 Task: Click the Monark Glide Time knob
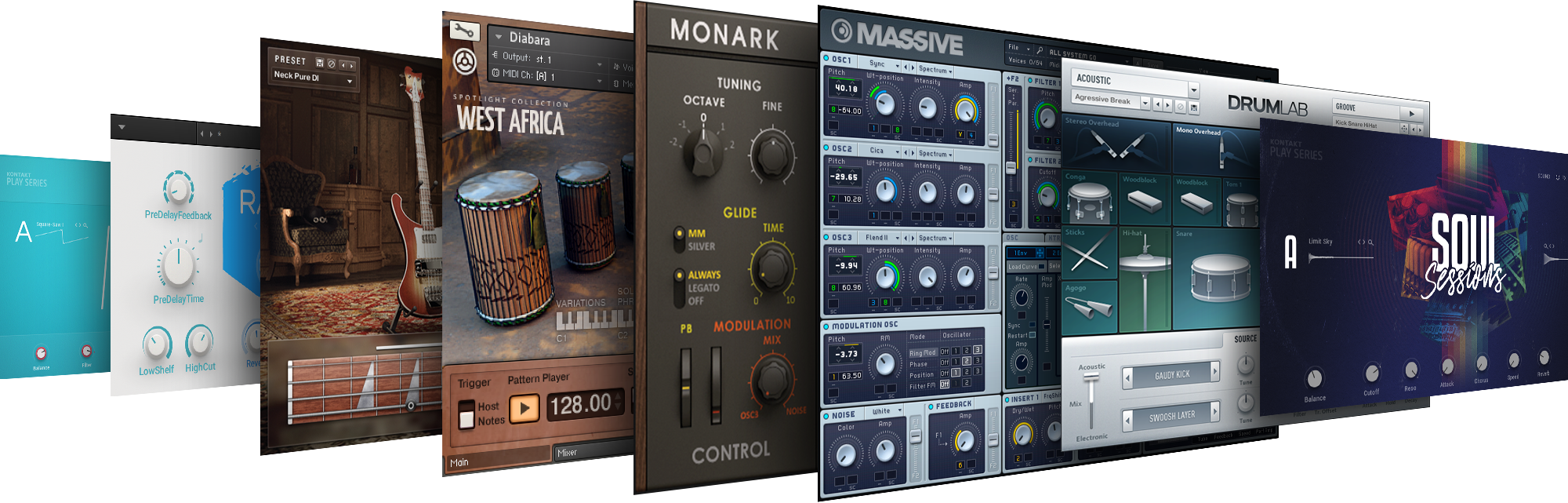(771, 266)
